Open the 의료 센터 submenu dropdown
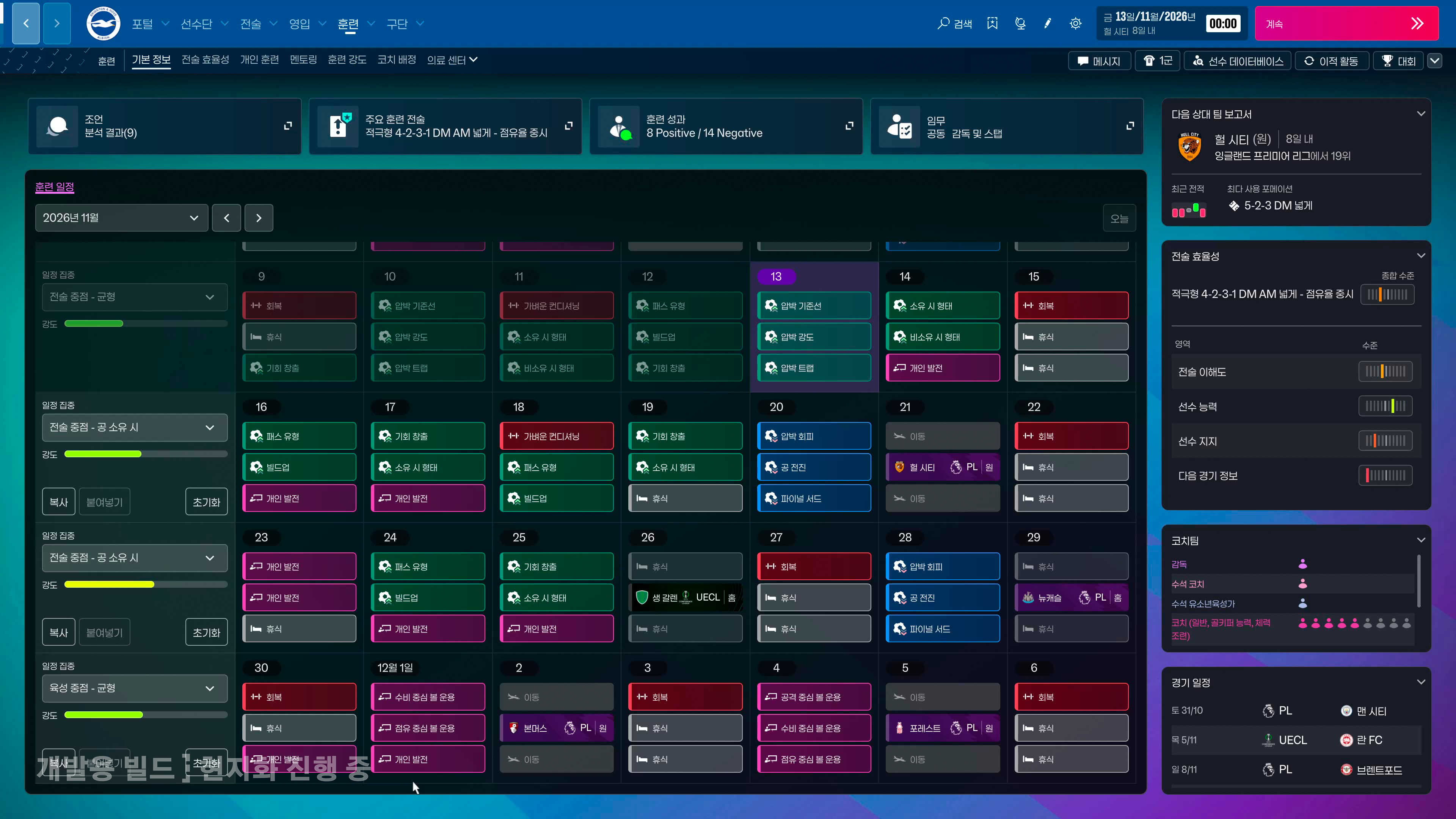The height and width of the screenshot is (819, 1456). 452,60
